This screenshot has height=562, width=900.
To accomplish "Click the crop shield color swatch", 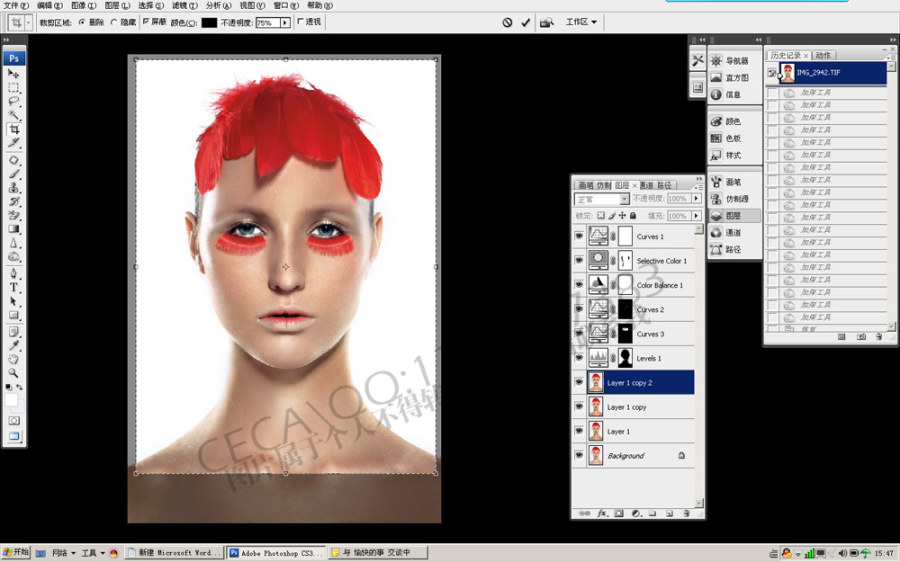I will [210, 22].
